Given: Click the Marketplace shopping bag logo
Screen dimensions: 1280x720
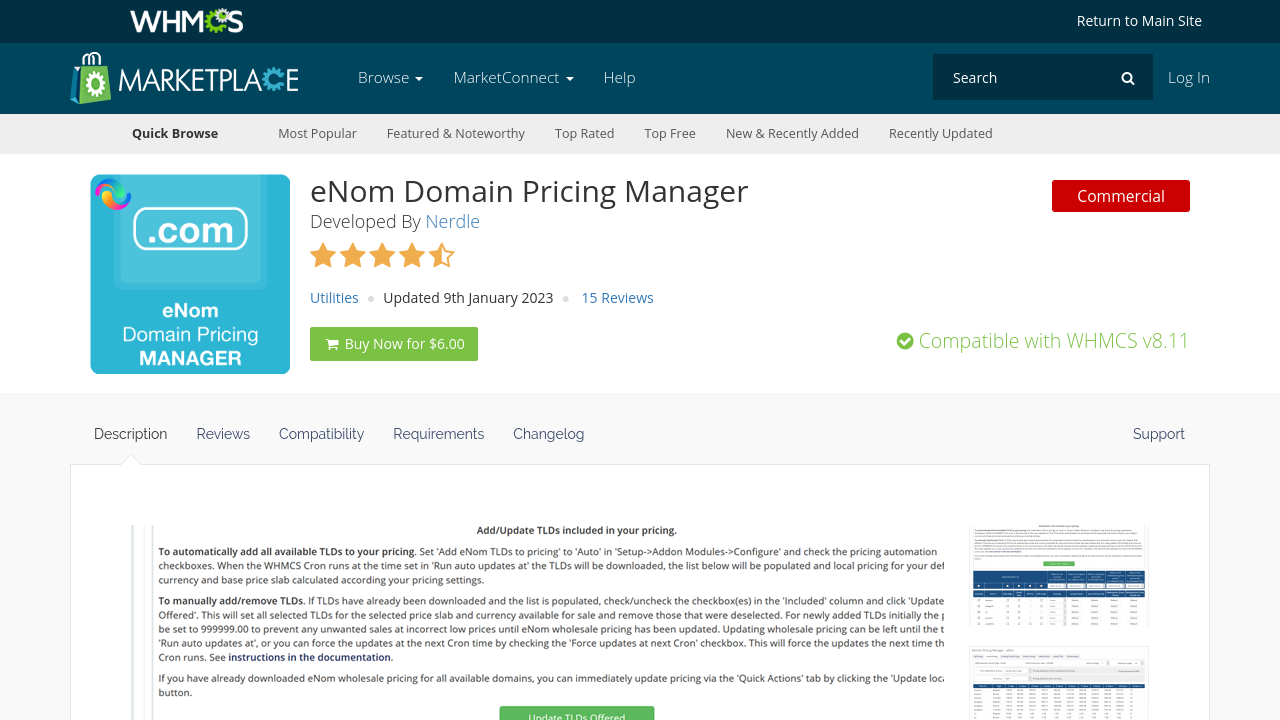Looking at the screenshot, I should [89, 78].
